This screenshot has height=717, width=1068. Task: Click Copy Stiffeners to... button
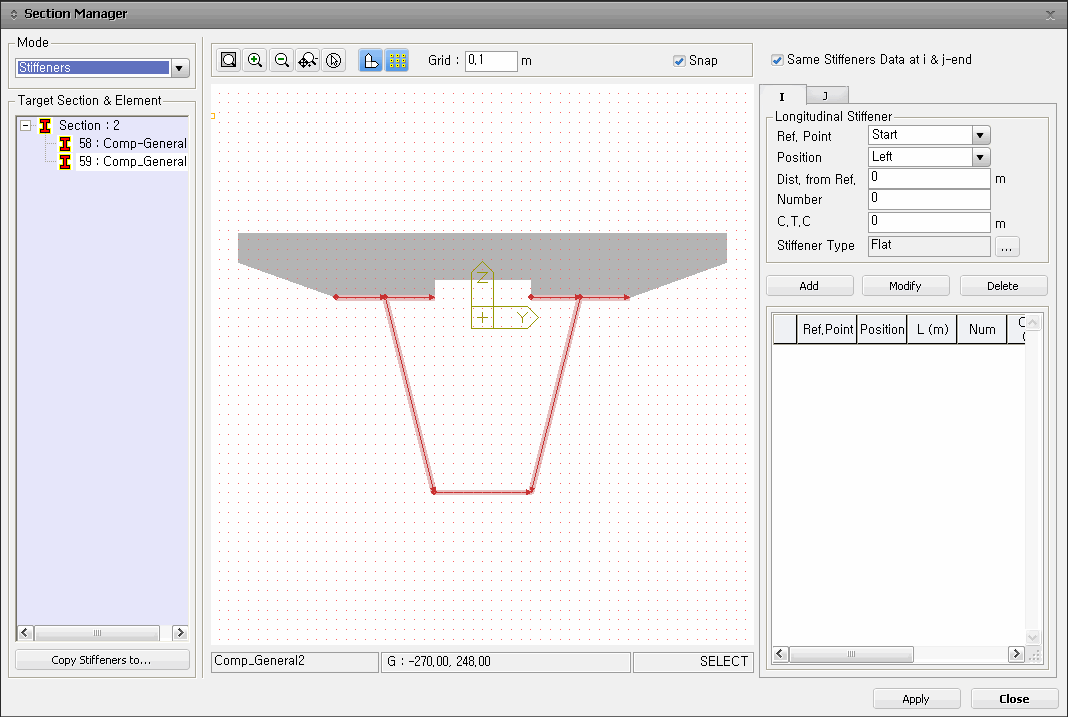pyautogui.click(x=102, y=660)
